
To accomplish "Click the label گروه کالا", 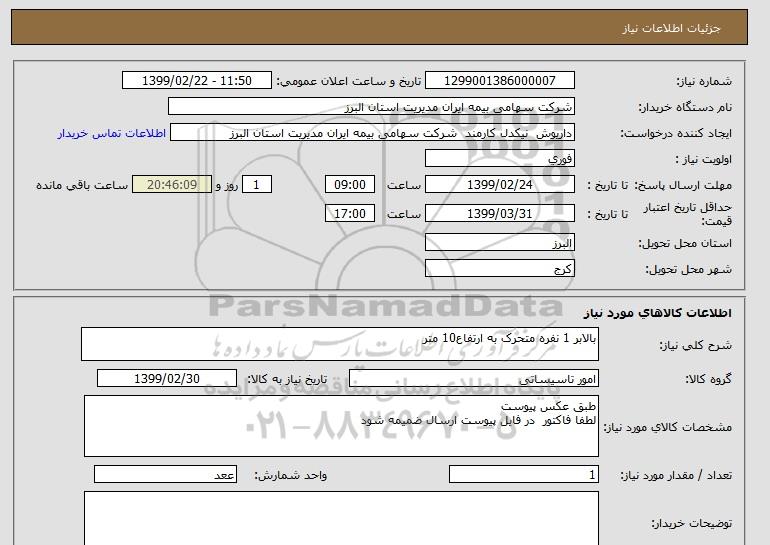I will [x=709, y=379].
